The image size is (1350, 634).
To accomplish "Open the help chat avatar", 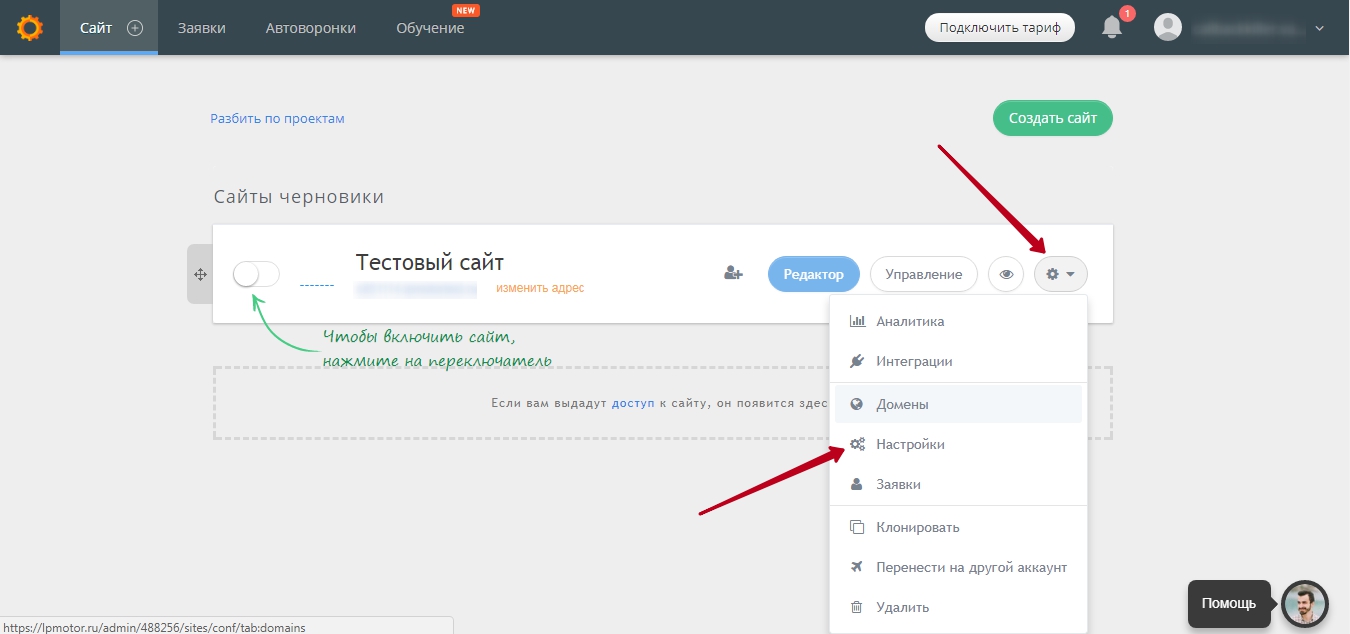I will click(x=1304, y=604).
